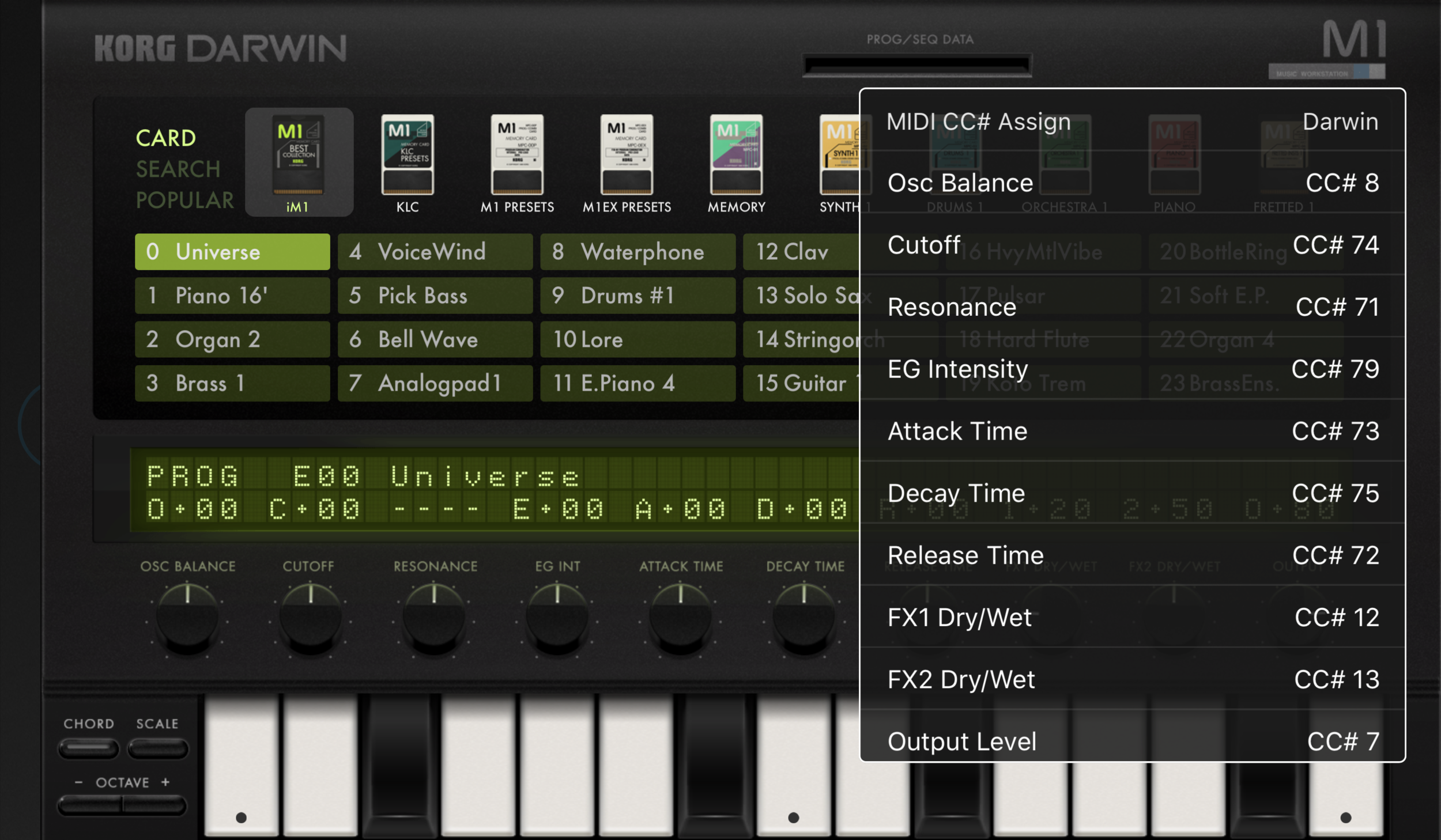Screen dimensions: 1441x840
Task: Click the ATTACK TIME knob
Action: pos(681,618)
